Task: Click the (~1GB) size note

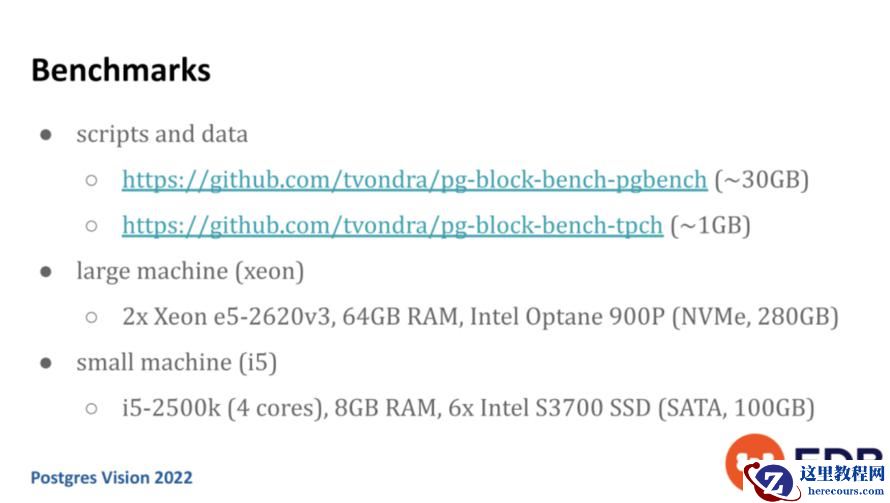Action: coord(710,226)
